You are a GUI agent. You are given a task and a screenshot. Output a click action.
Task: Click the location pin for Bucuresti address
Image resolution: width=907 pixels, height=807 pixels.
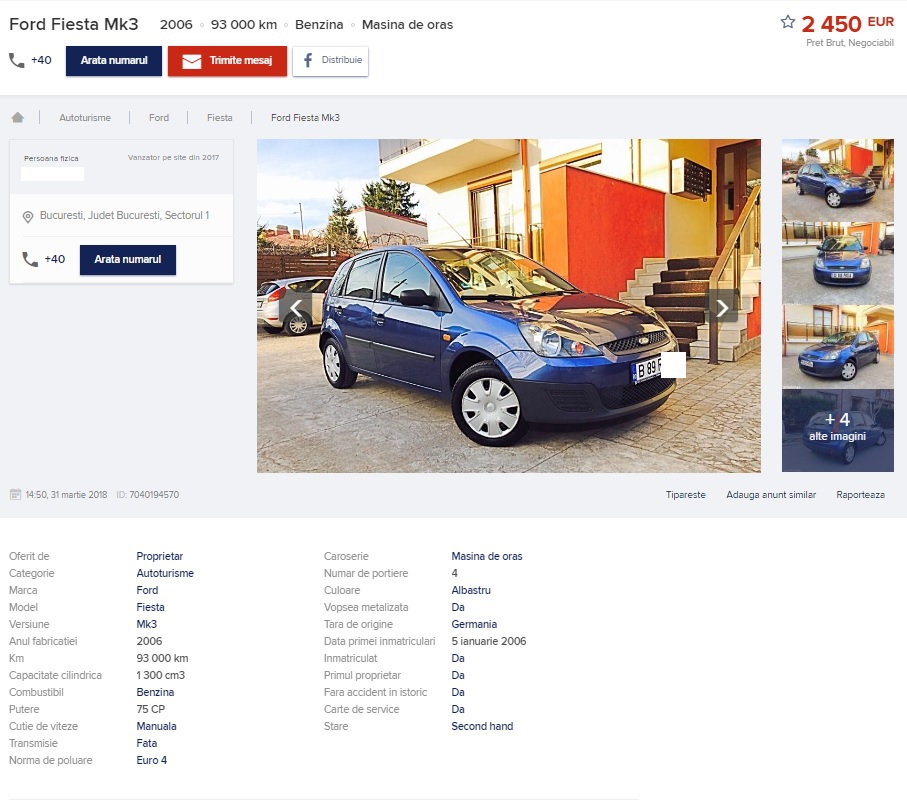coord(28,216)
